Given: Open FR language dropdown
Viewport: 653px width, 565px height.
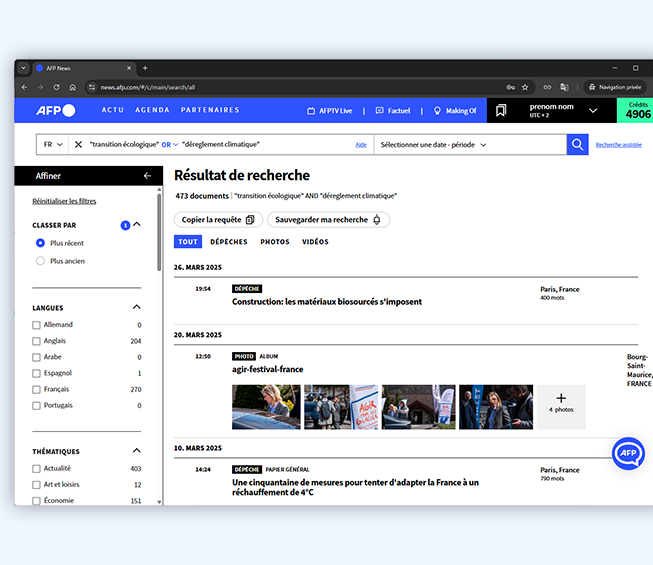Looking at the screenshot, I should (52, 144).
